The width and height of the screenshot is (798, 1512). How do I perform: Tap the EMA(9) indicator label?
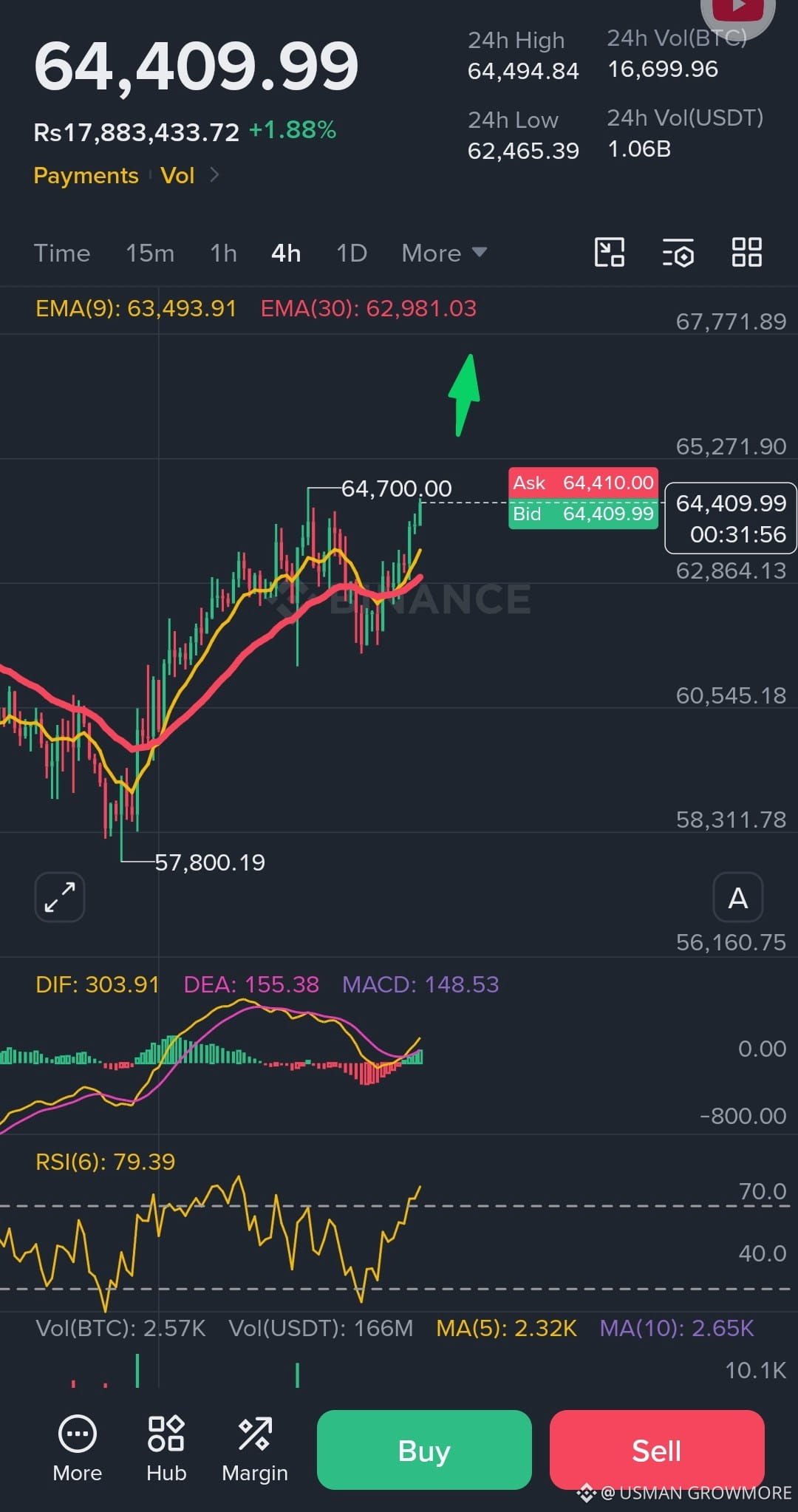tap(136, 308)
